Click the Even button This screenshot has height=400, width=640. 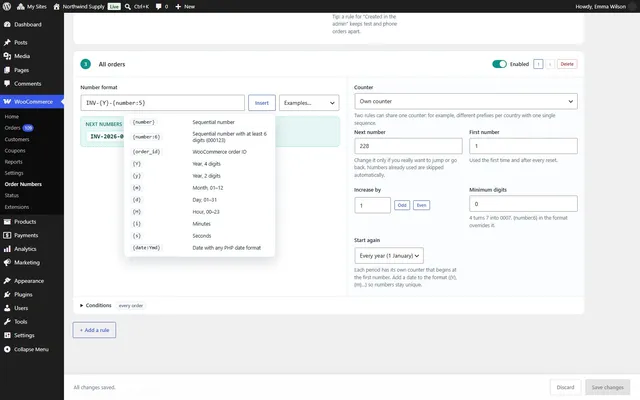[x=421, y=205]
